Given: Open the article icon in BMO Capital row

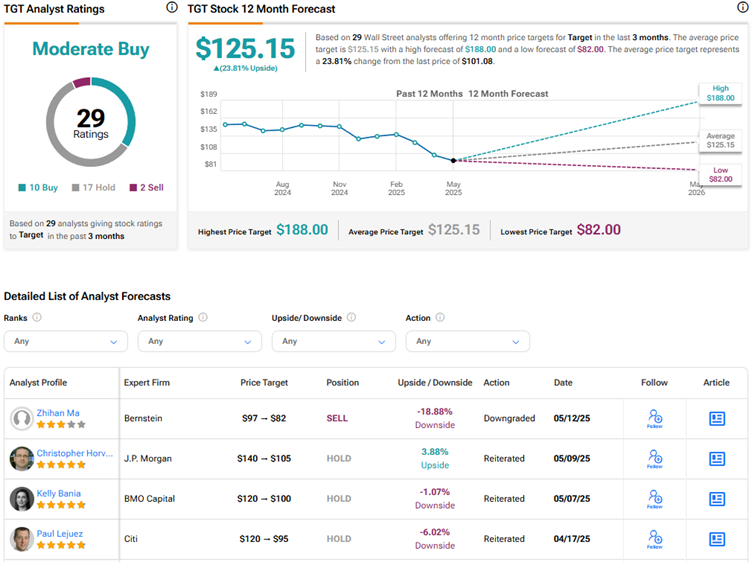Looking at the screenshot, I should [717, 499].
